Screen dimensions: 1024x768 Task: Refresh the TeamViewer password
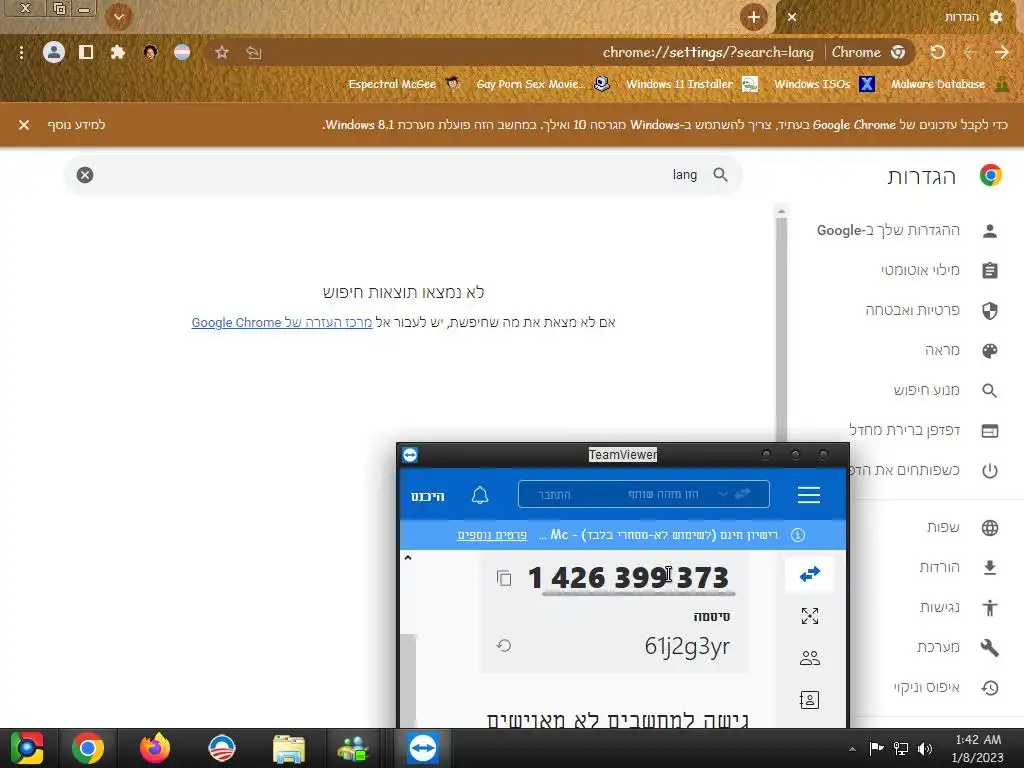click(504, 646)
